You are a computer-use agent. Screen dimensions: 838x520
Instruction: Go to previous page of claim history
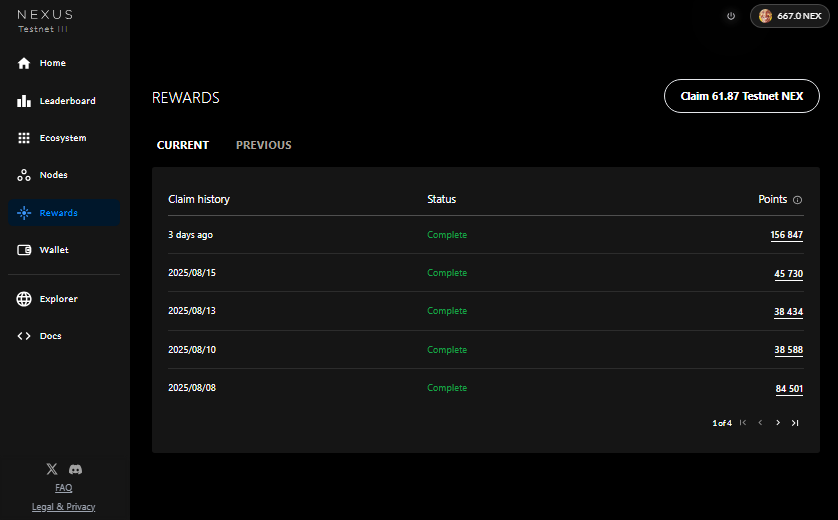click(x=760, y=423)
